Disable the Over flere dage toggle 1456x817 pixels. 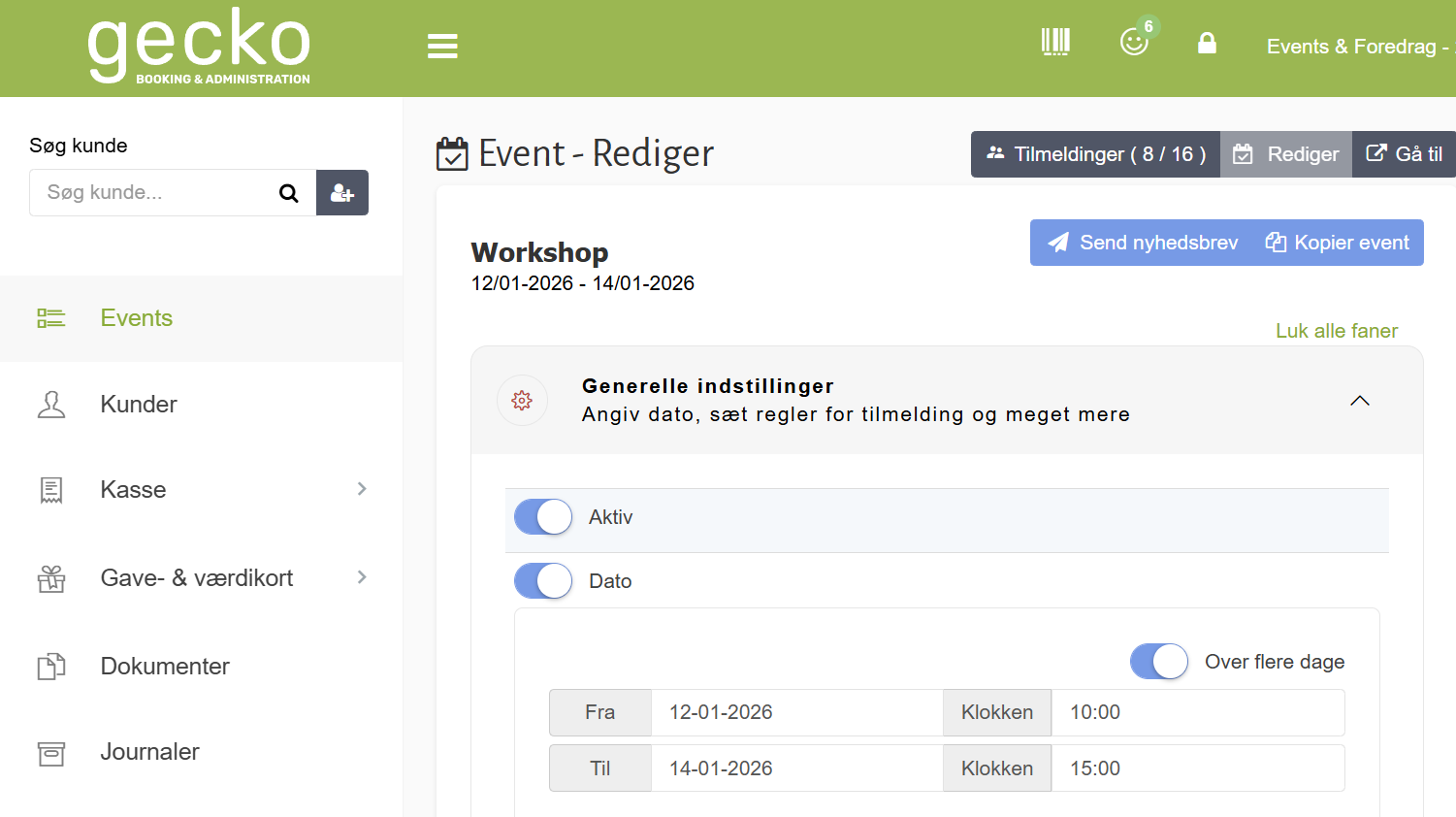point(1159,661)
